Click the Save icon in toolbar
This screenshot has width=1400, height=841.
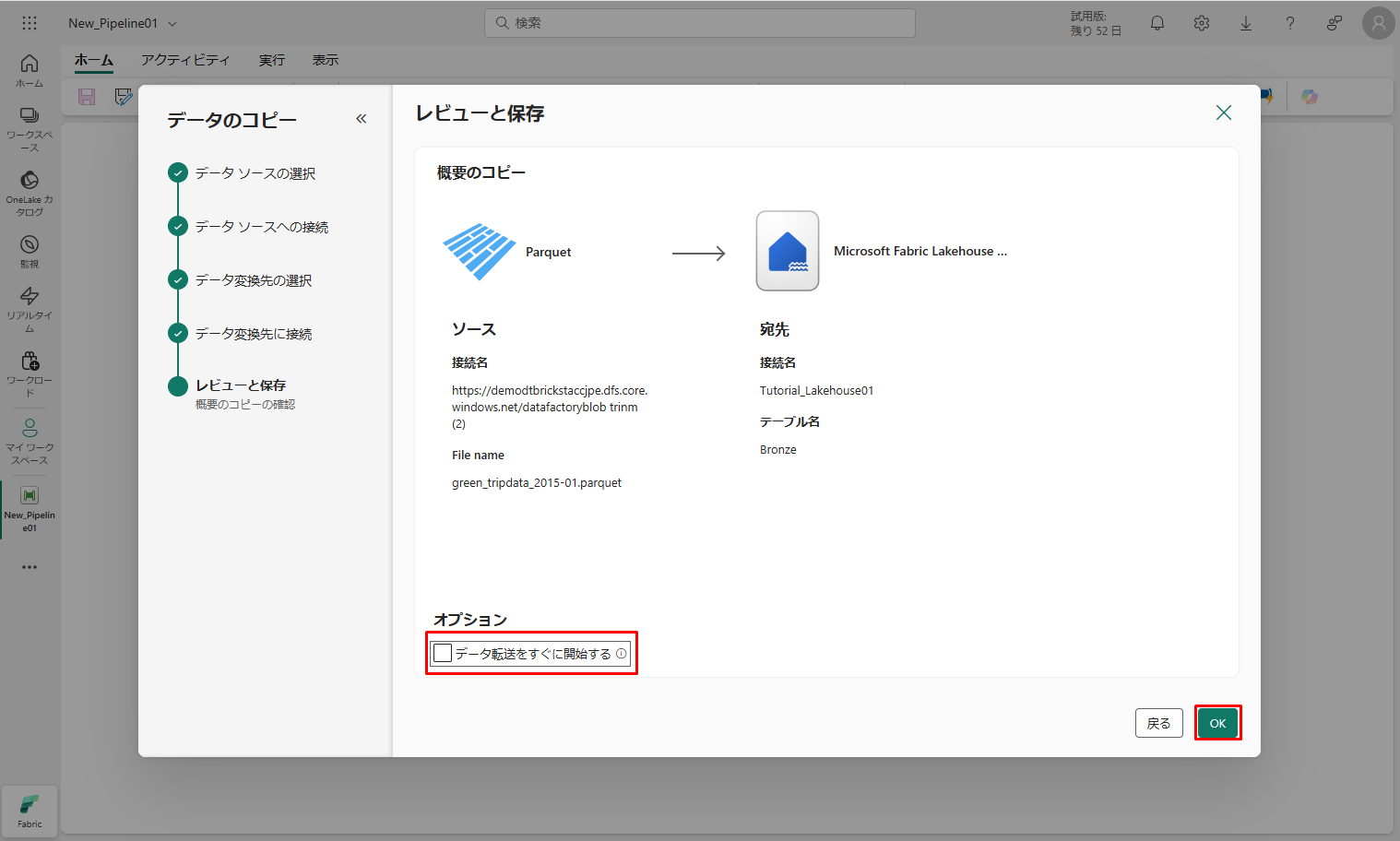pyautogui.click(x=87, y=97)
